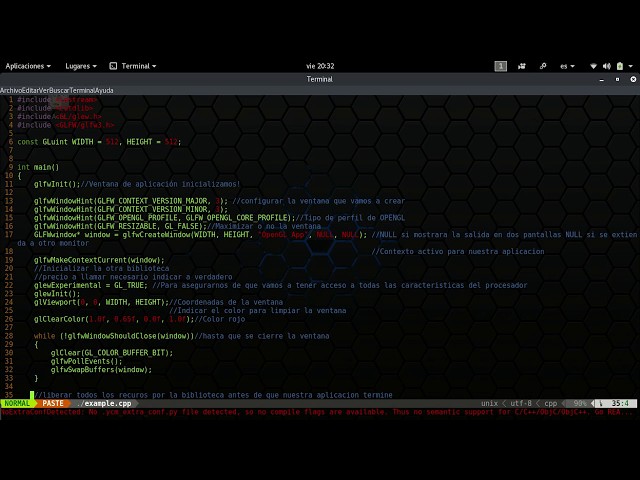The image size is (640, 480).
Task: Click 'glewExperimental = GL_TRUE;' on line 22
Action: click(x=91, y=285)
